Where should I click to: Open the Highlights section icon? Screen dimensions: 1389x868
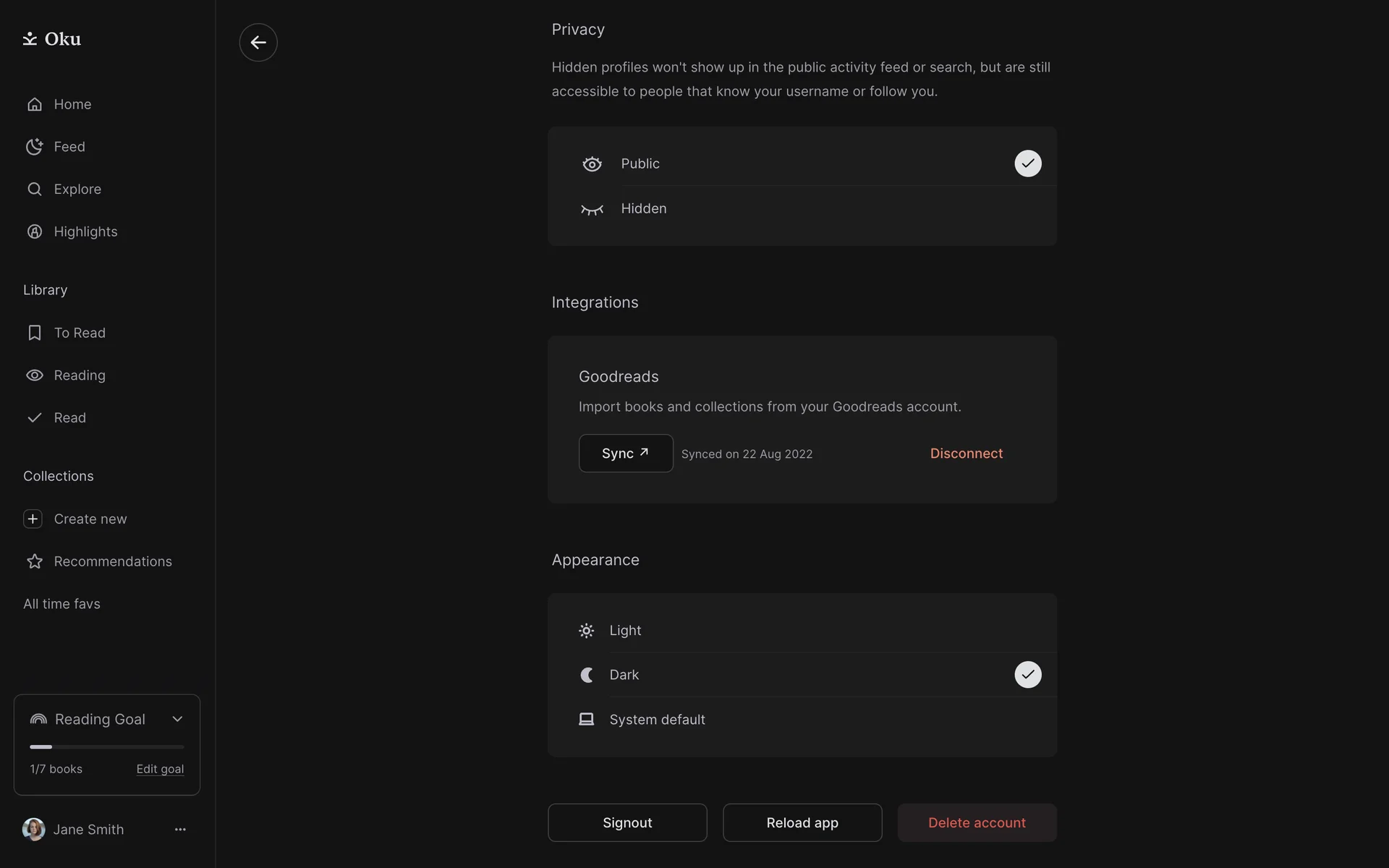(34, 231)
